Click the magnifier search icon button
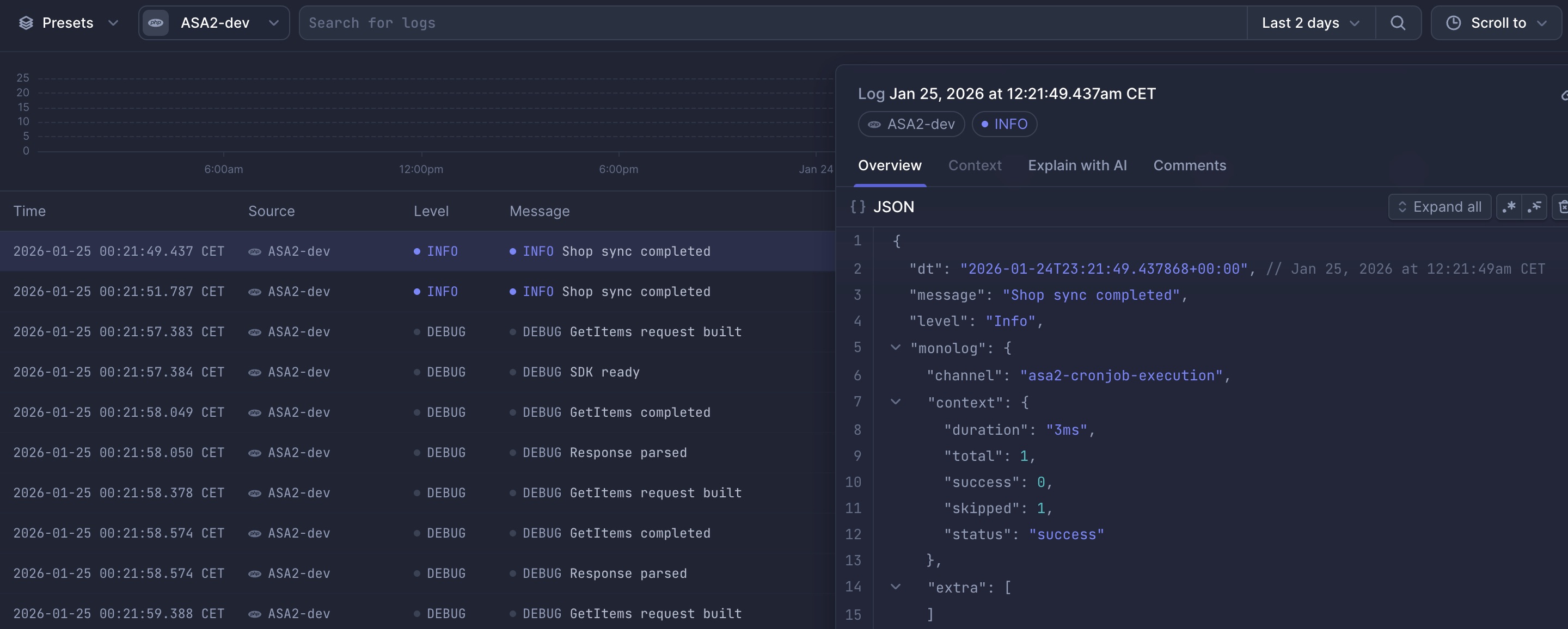The height and width of the screenshot is (629, 1568). pyautogui.click(x=1398, y=23)
